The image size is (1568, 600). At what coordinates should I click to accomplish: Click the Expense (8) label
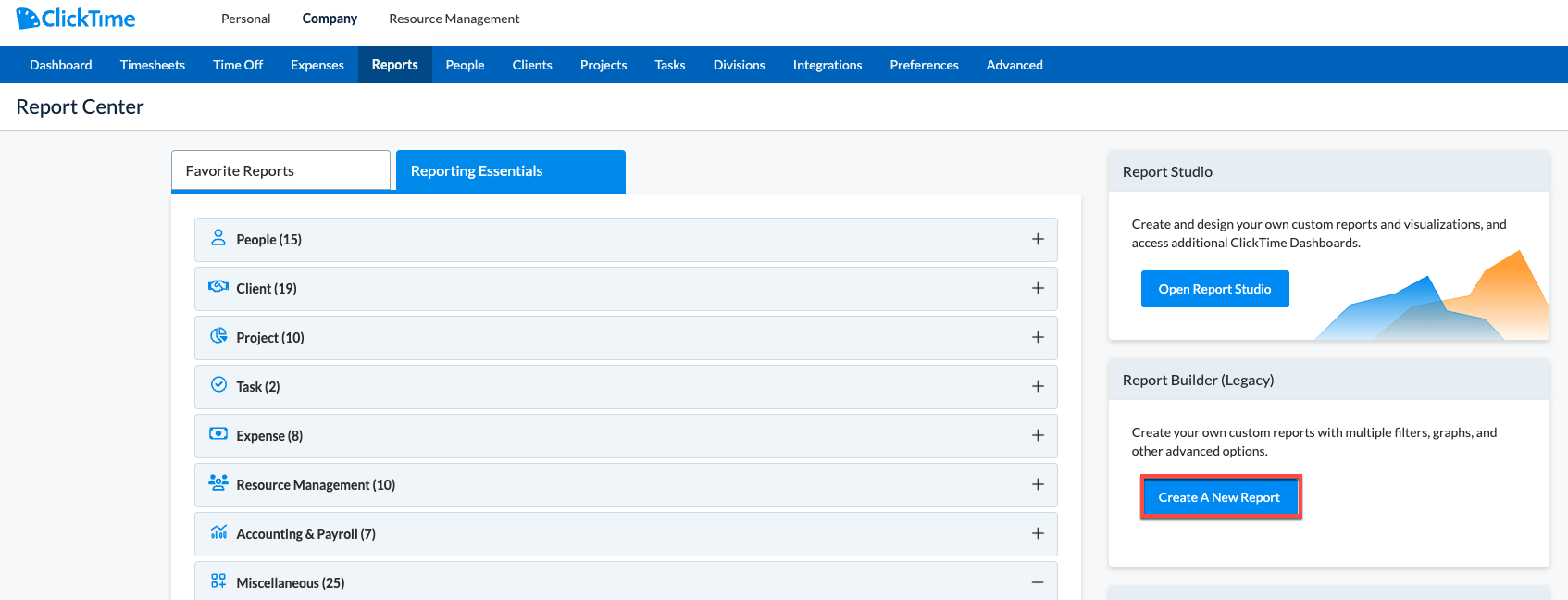269,436
